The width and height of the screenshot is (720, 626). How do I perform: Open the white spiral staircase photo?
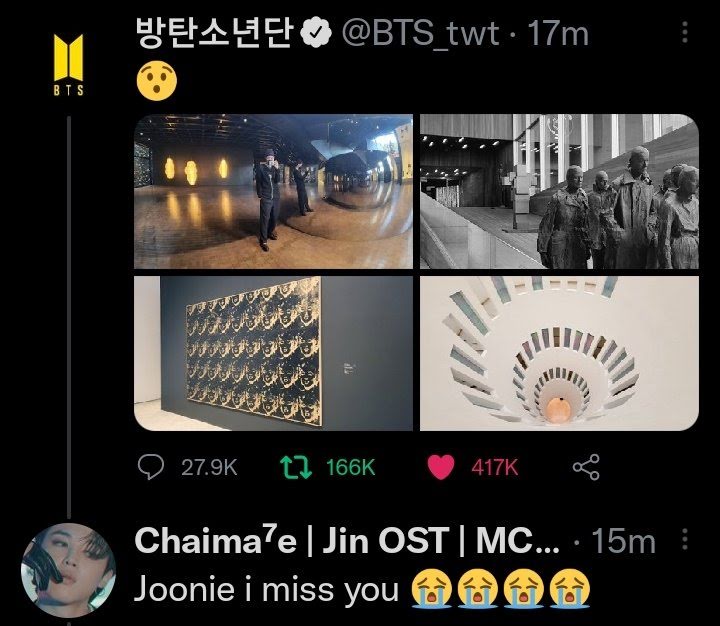(x=559, y=353)
